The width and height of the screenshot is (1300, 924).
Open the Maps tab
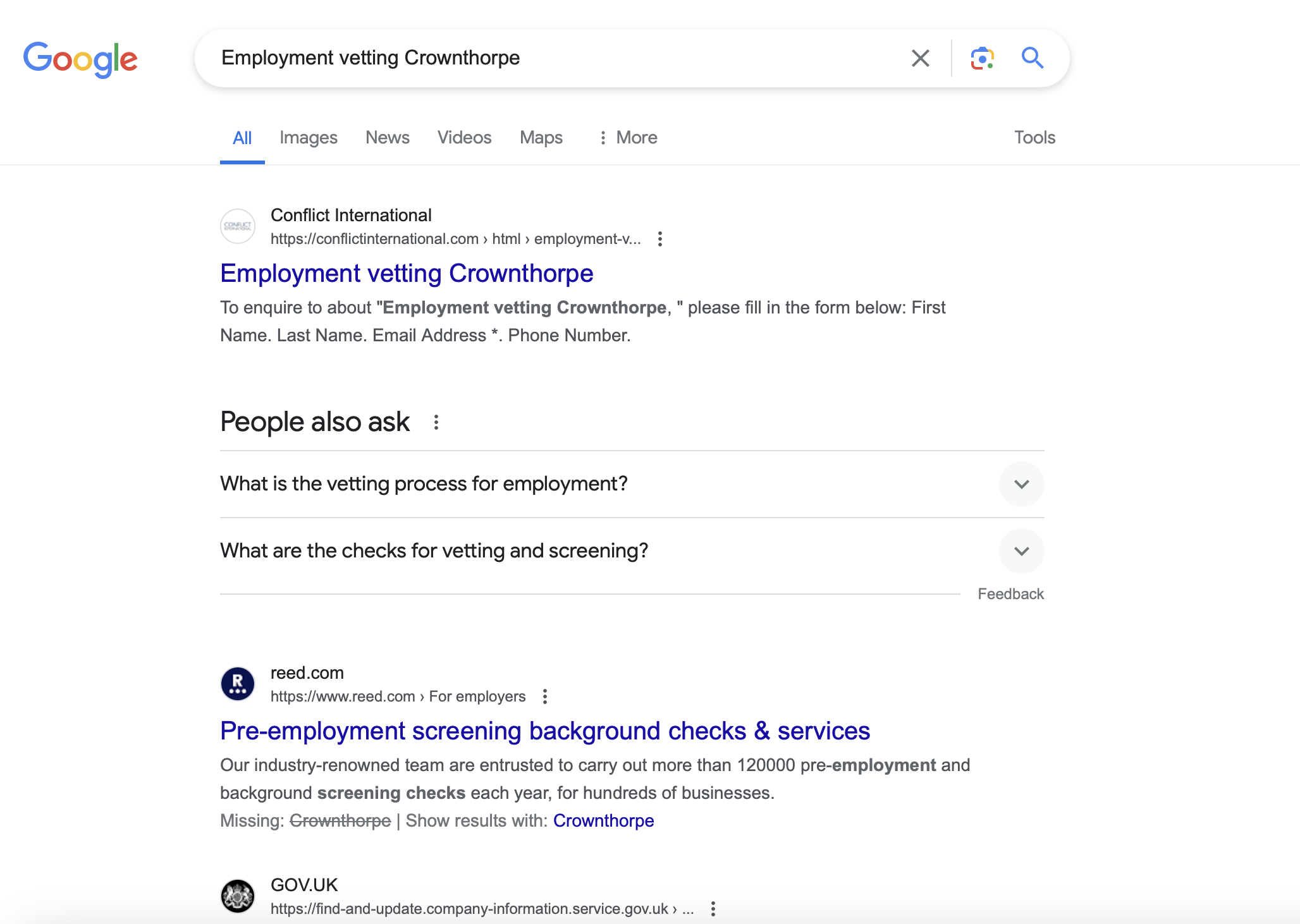[x=541, y=138]
